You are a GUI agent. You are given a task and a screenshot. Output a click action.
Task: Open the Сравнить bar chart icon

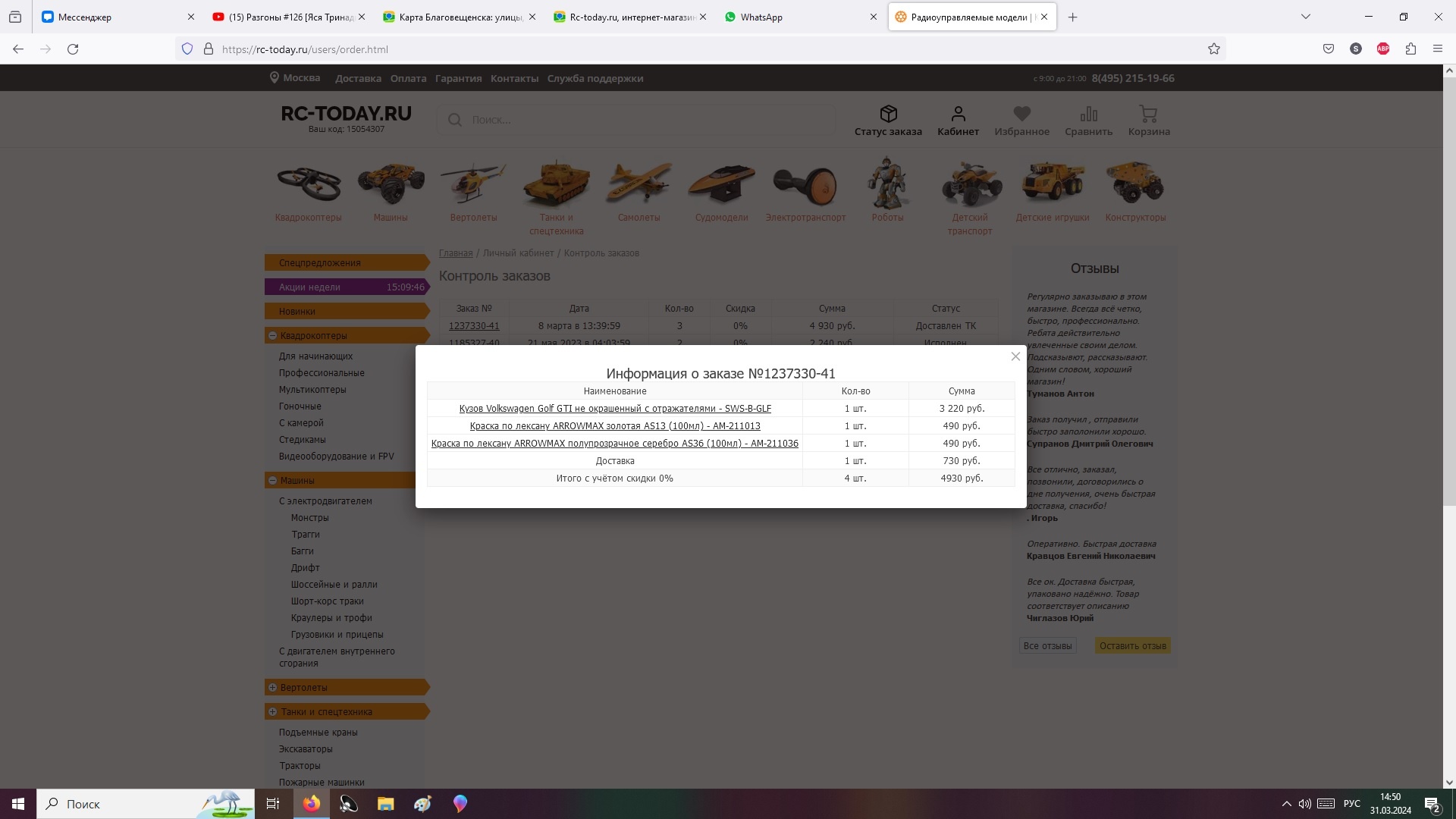[1089, 114]
